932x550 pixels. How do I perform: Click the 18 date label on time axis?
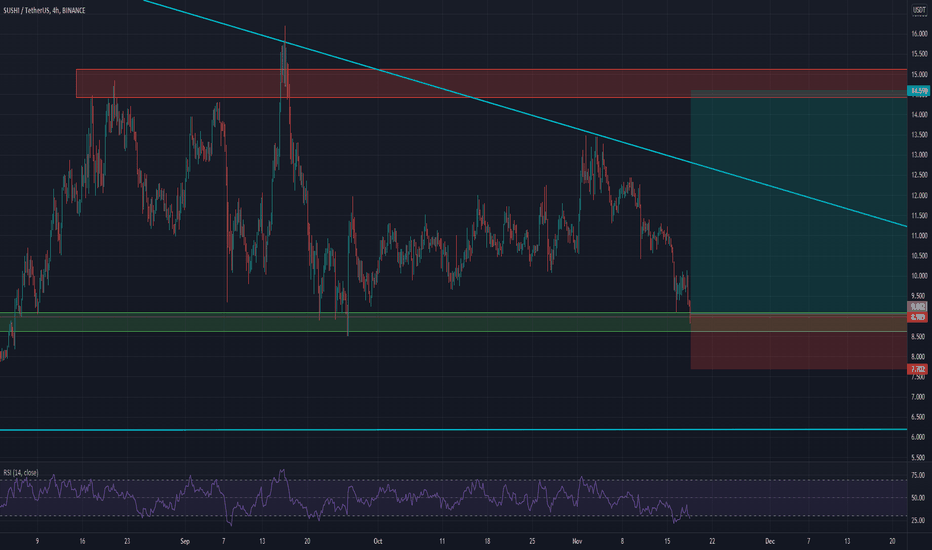487,541
